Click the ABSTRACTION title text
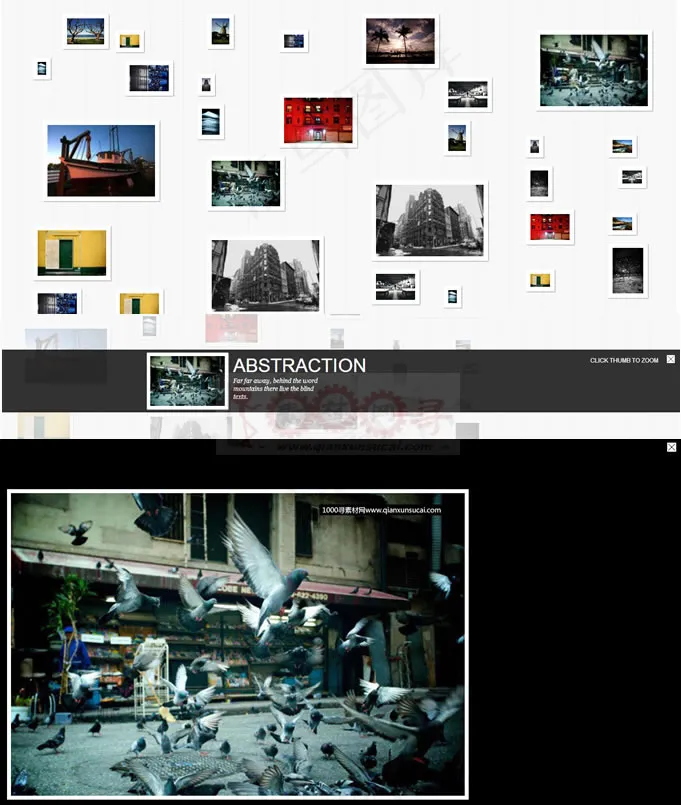The height and width of the screenshot is (805, 681). coord(299,366)
